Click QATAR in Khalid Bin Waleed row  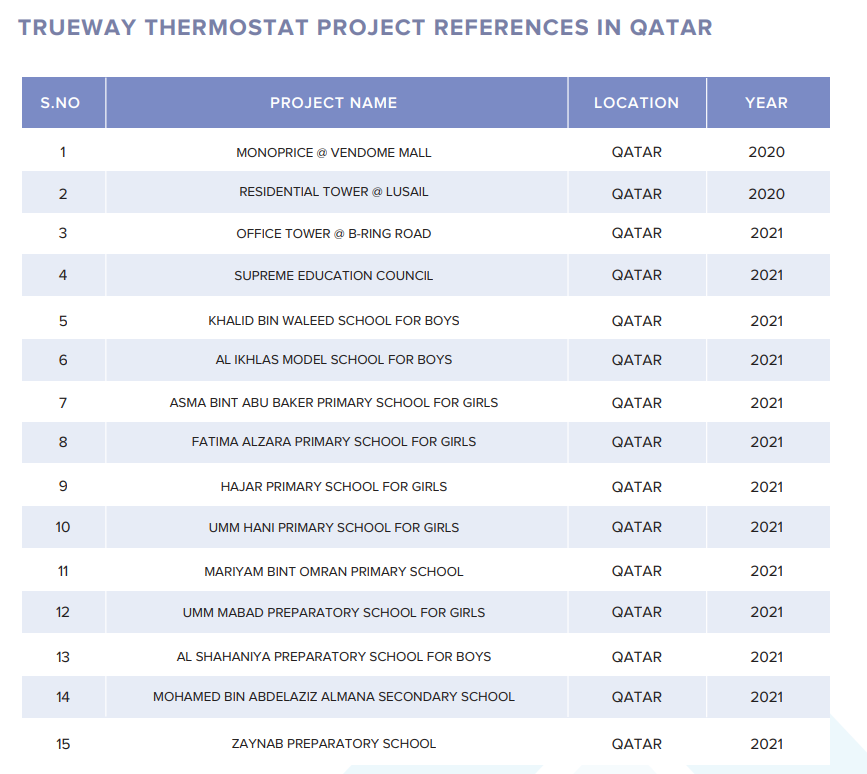coord(636,321)
